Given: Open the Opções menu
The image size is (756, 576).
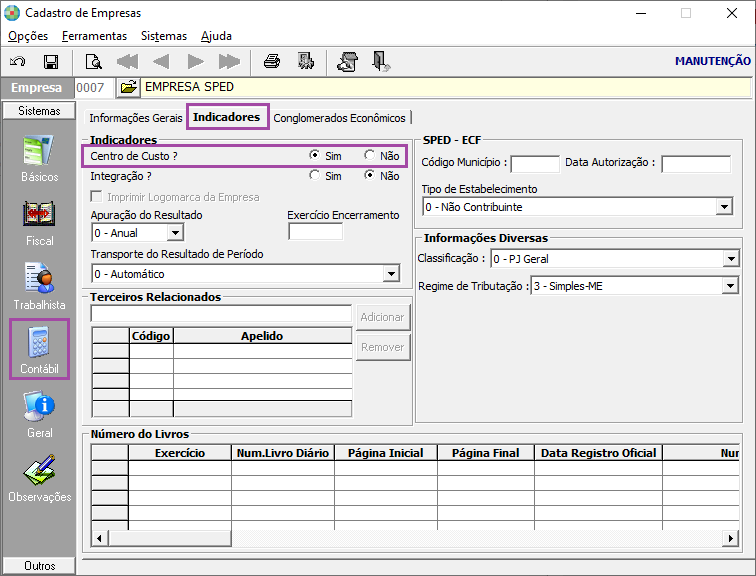Looking at the screenshot, I should pos(28,36).
